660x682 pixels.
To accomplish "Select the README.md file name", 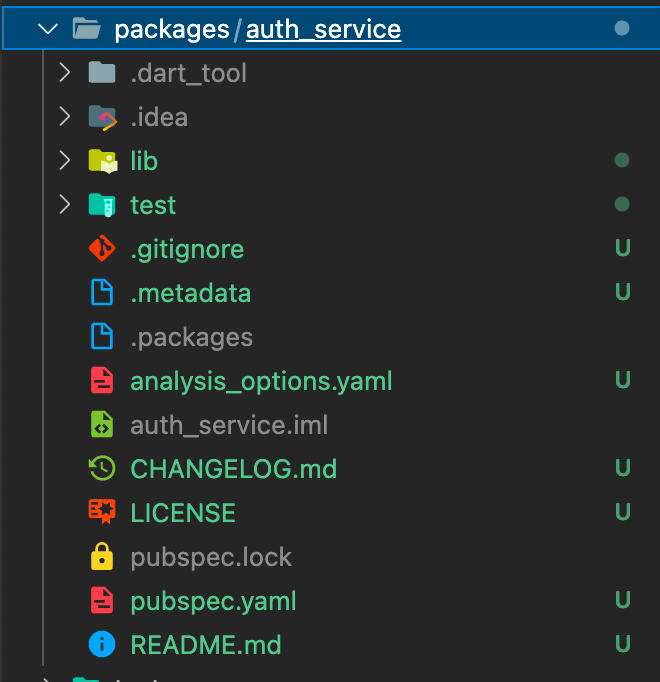I will coord(205,645).
